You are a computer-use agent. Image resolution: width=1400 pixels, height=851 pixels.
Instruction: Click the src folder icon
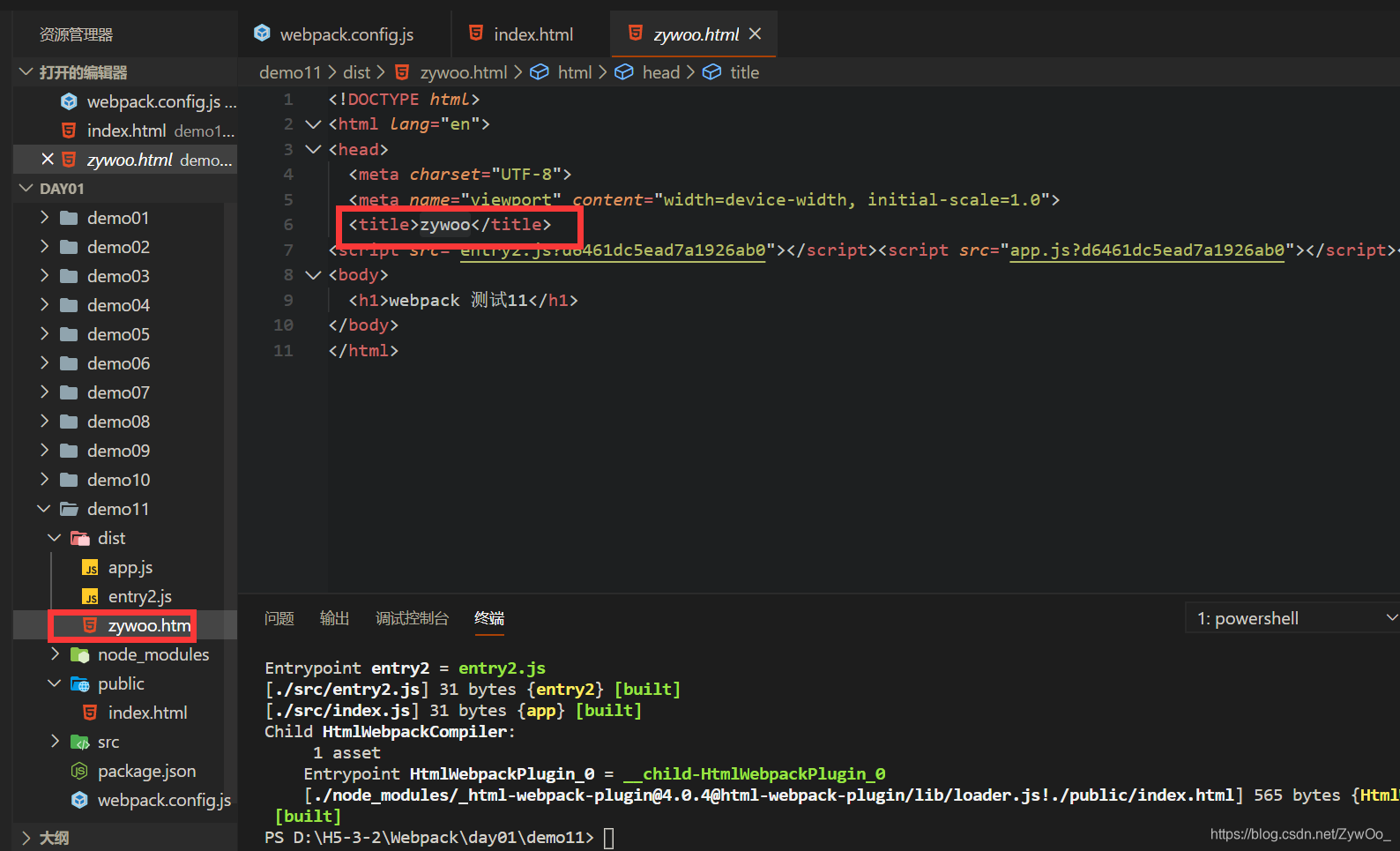click(79, 742)
